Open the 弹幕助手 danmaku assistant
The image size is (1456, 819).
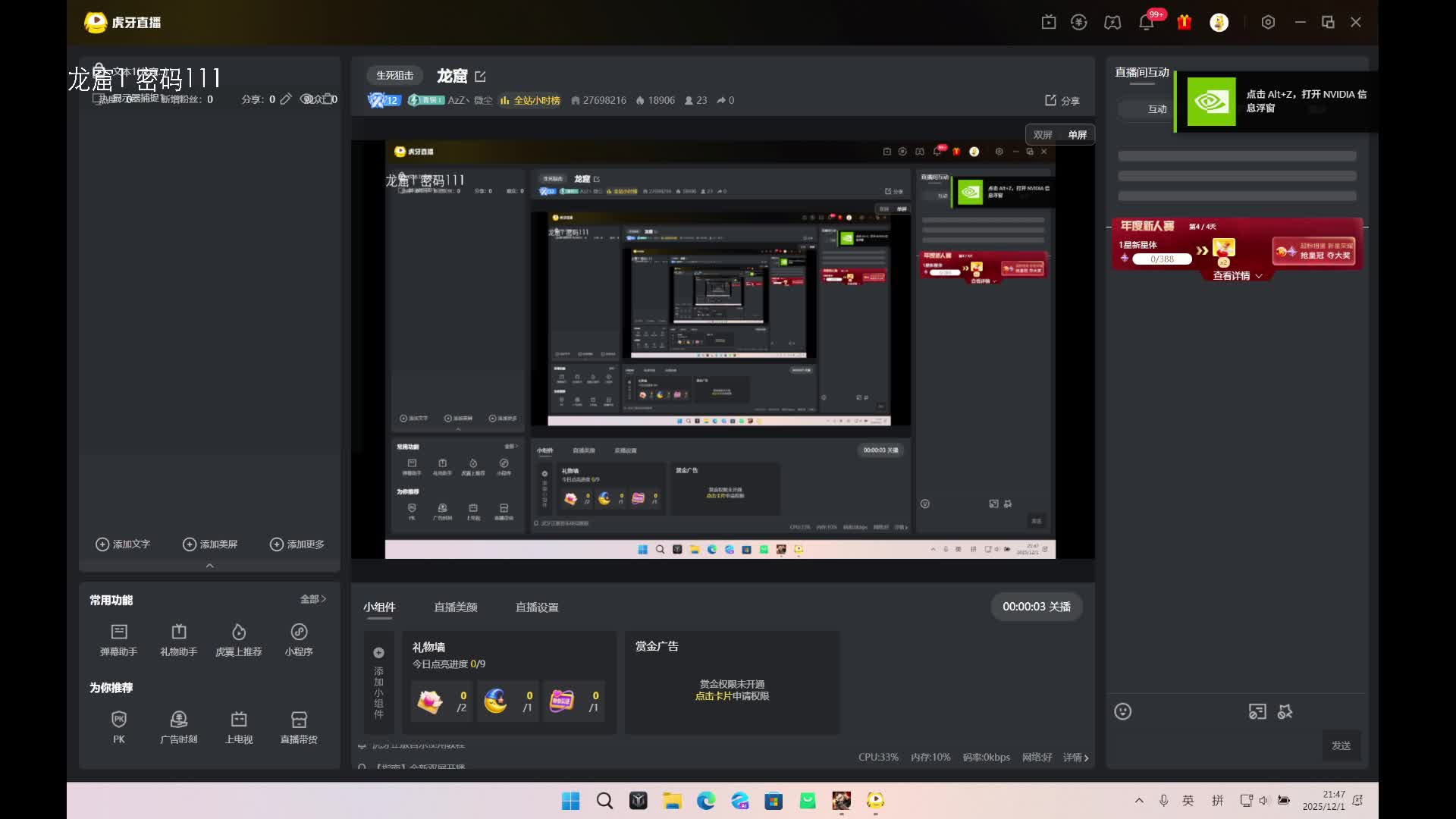[x=119, y=632]
